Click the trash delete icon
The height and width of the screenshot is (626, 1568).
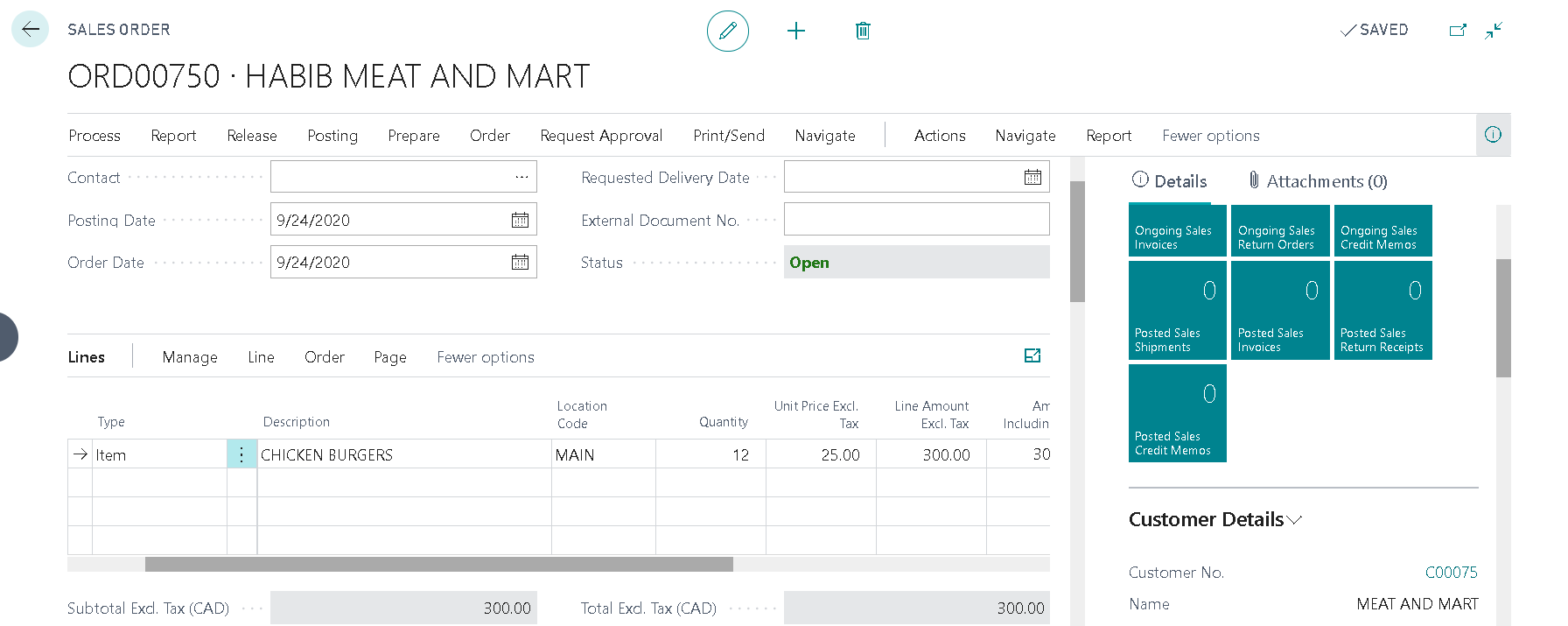(x=863, y=32)
